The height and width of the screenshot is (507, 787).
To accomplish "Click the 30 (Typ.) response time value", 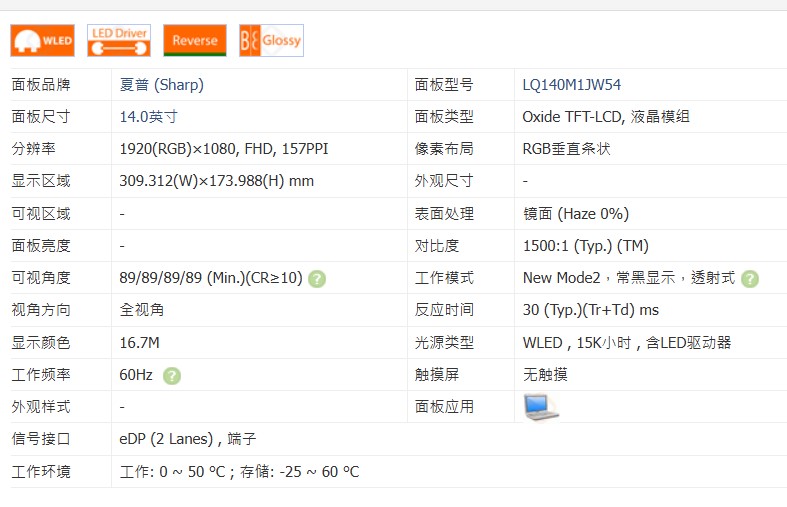I will tap(590, 310).
